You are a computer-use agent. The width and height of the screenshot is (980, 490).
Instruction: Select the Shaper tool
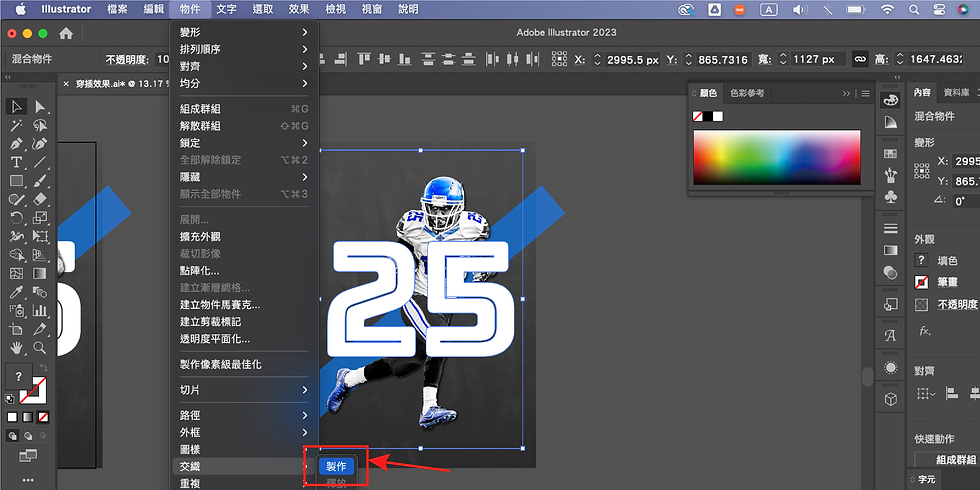click(17, 199)
